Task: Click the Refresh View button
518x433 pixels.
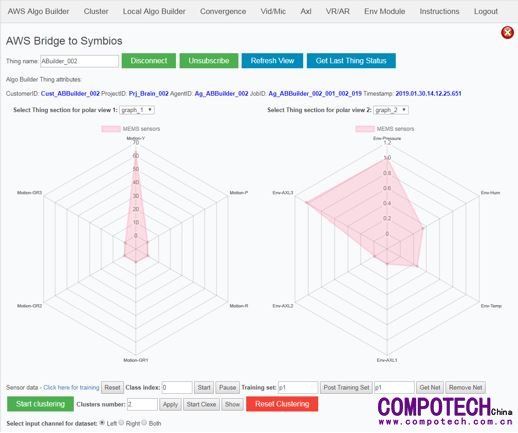Action: [x=272, y=61]
